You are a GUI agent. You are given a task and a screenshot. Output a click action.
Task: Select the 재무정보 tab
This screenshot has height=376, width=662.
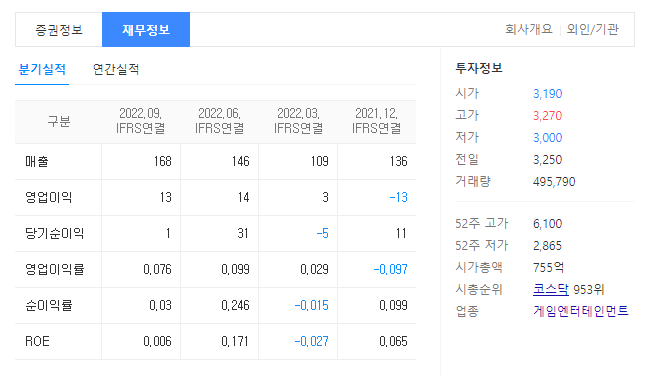(x=146, y=30)
